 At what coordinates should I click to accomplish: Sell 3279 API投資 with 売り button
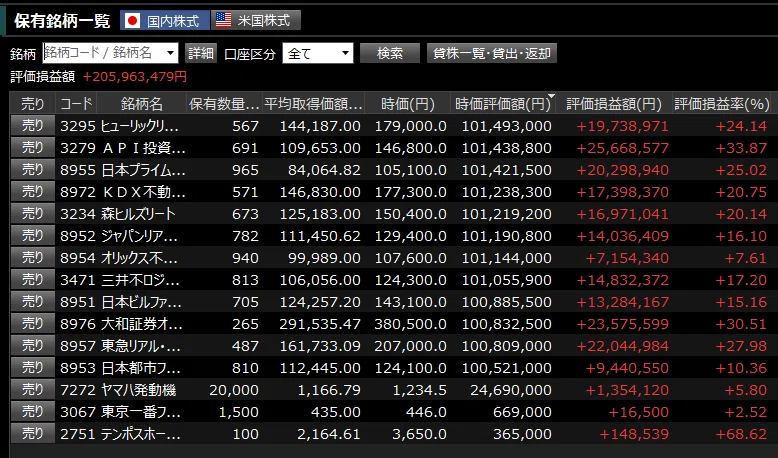click(x=33, y=148)
